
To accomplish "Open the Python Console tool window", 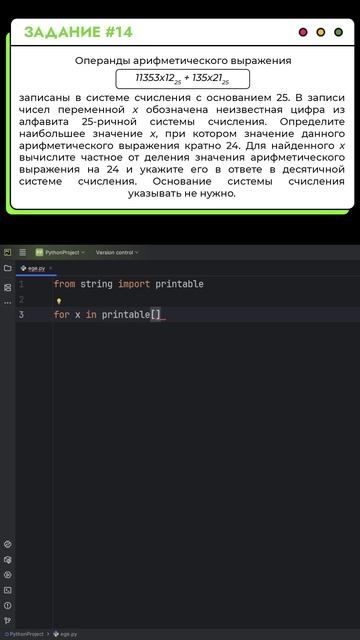I will (7, 544).
